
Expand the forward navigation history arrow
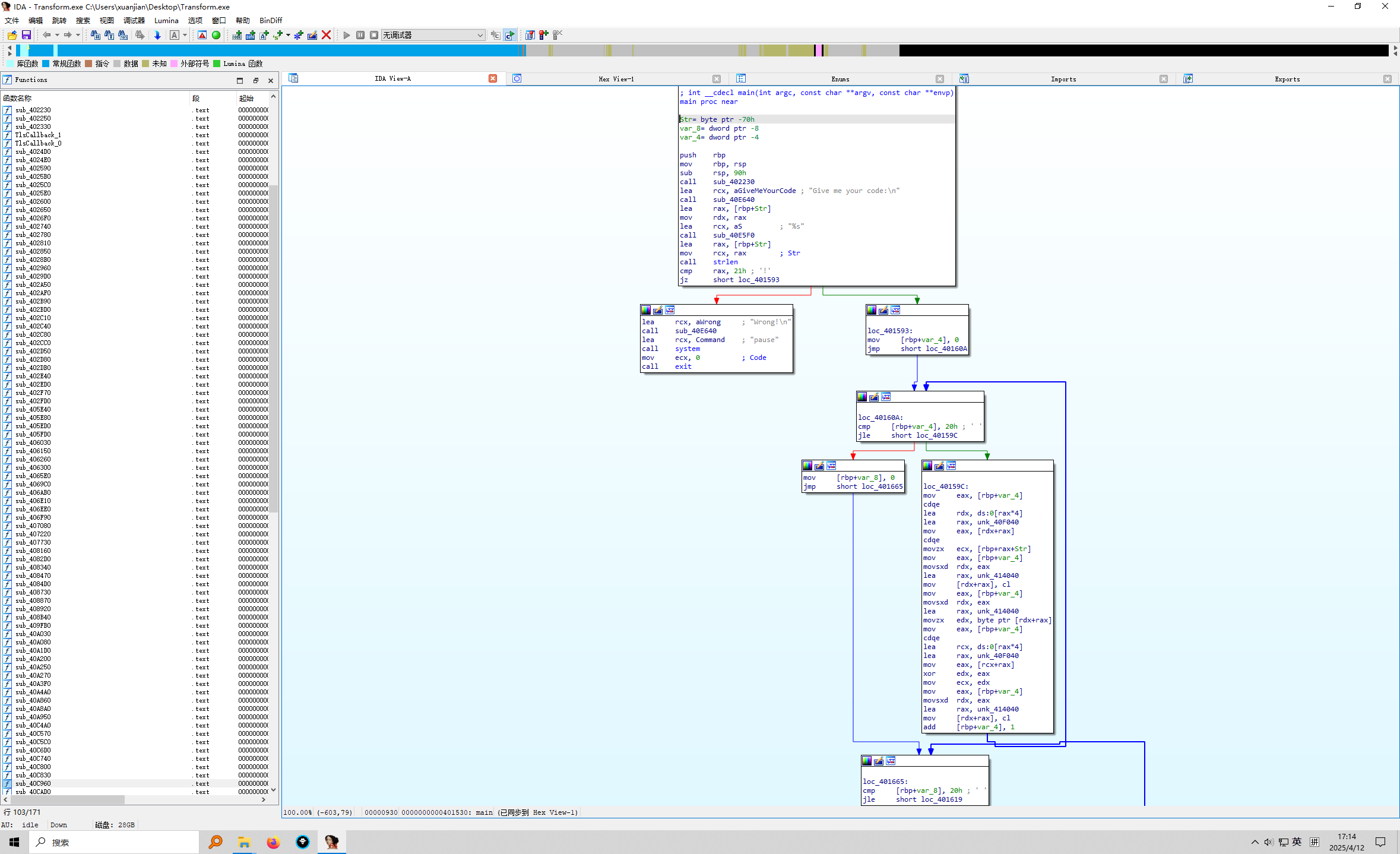tap(78, 35)
